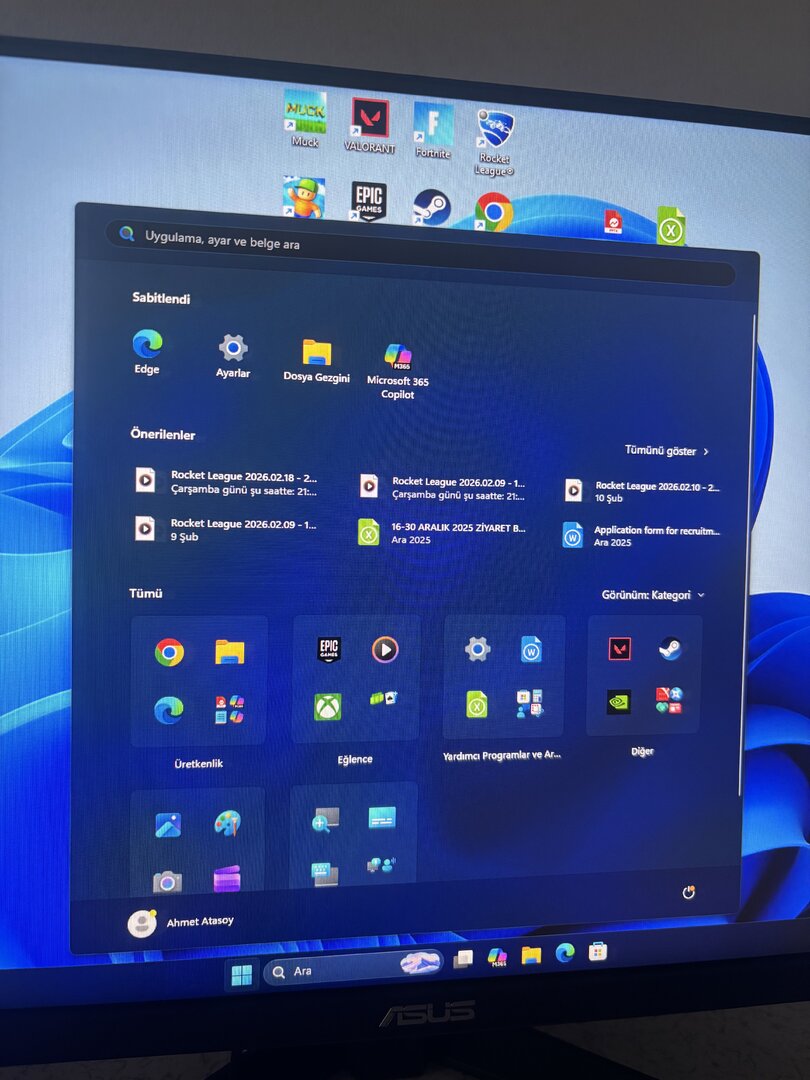Open Application form for recruitm... document

(x=642, y=535)
